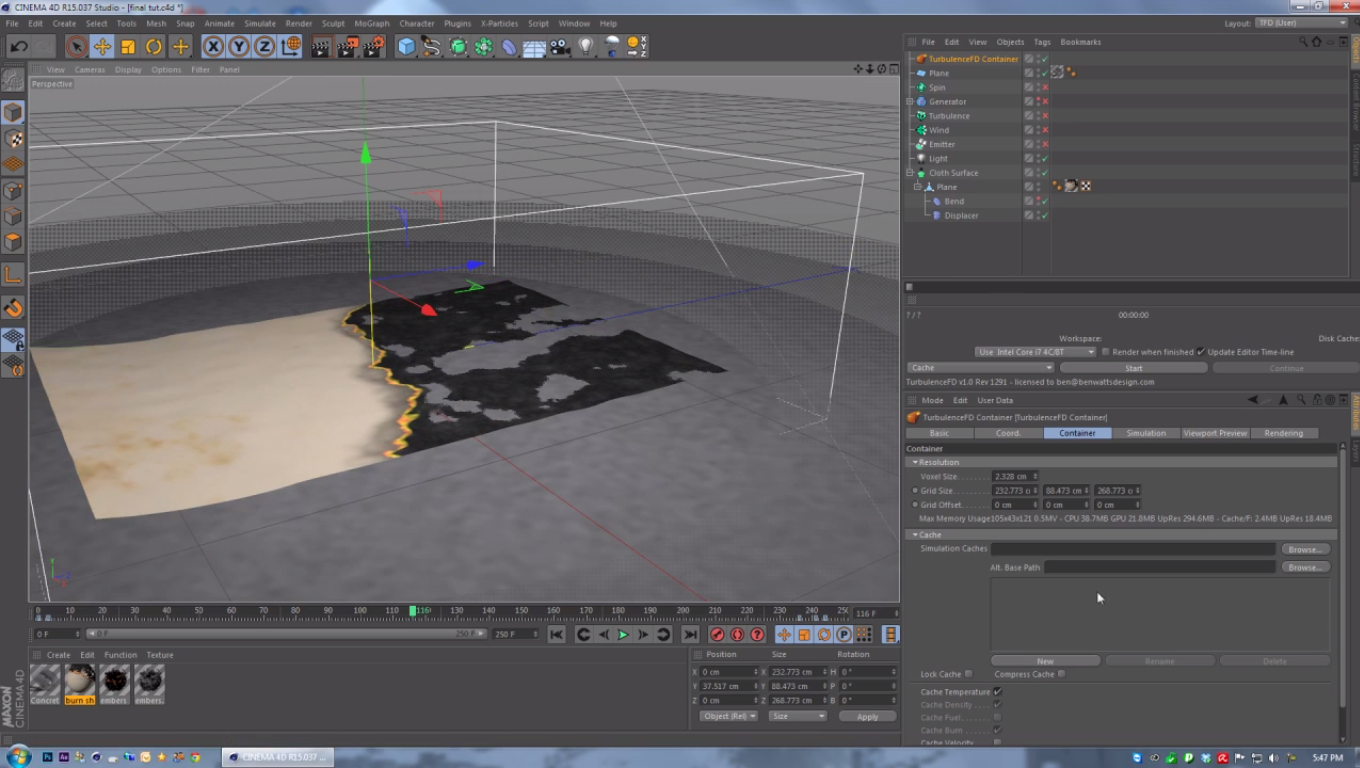1360x768 pixels.
Task: Open the spline pen tools icon
Action: pos(432,46)
